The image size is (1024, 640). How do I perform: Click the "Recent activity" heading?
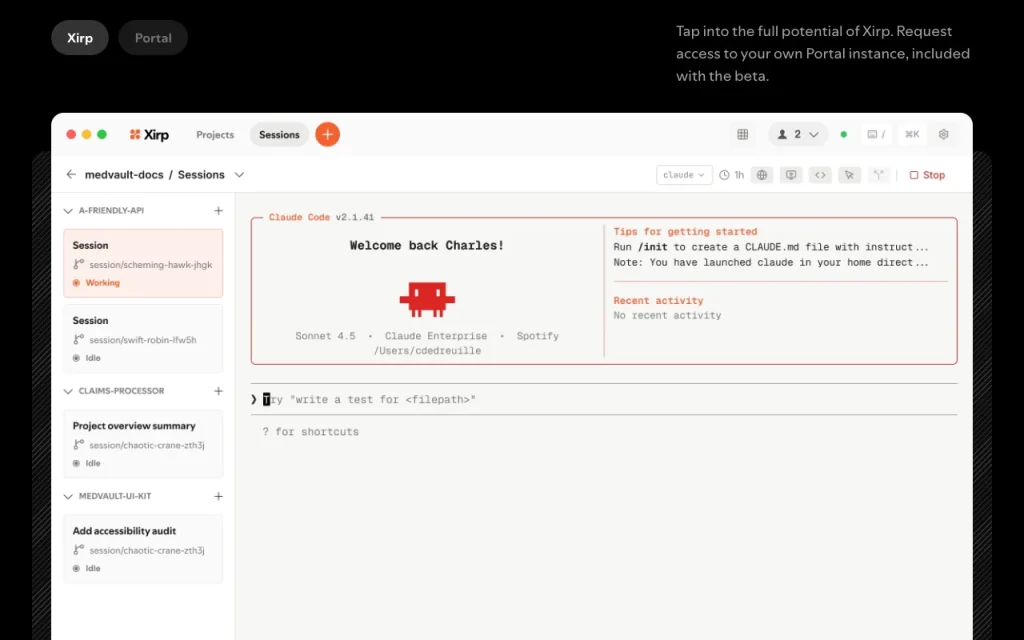pos(658,300)
